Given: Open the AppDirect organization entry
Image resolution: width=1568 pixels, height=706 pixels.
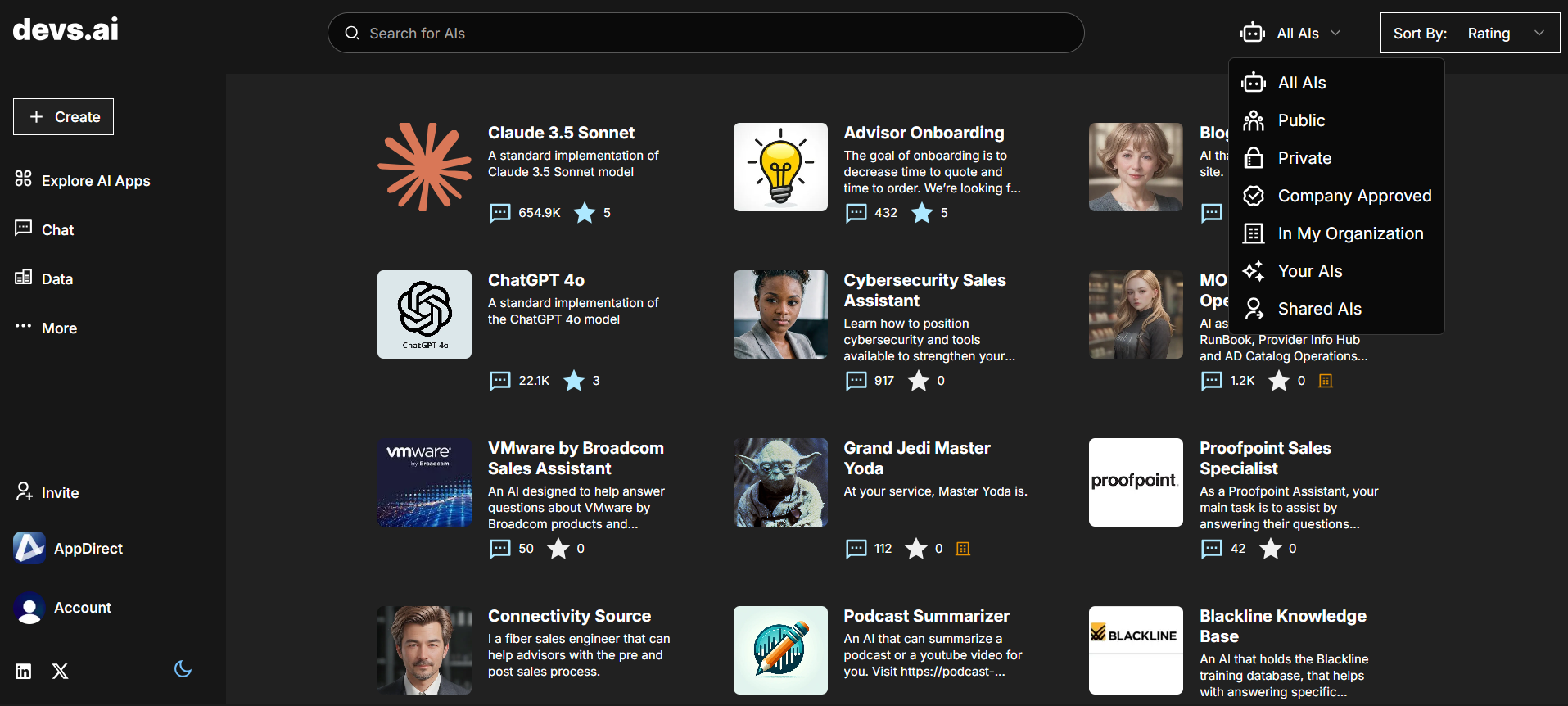Looking at the screenshot, I should pyautogui.click(x=68, y=548).
